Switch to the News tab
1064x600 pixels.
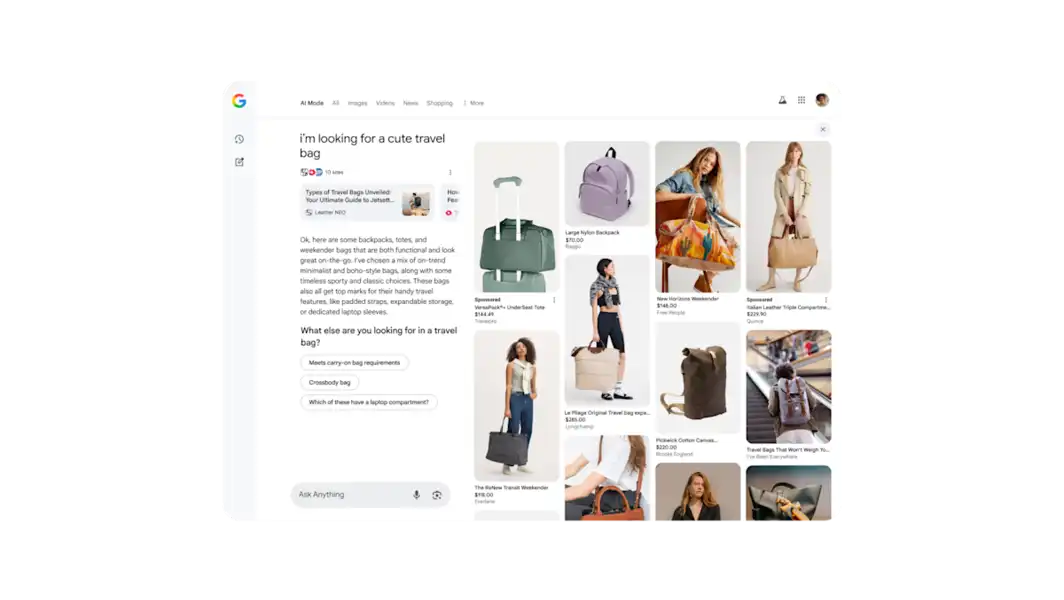(410, 103)
